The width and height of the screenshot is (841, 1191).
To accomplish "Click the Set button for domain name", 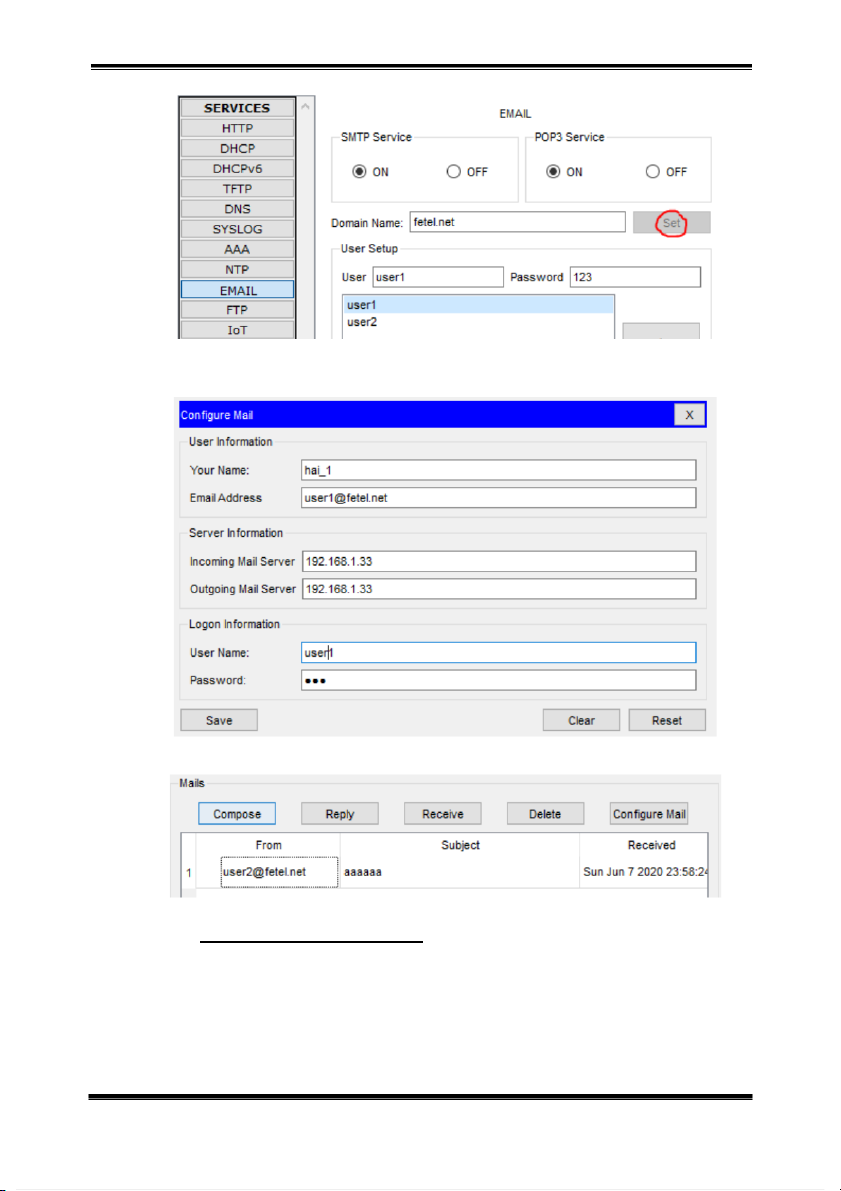I will [x=672, y=223].
